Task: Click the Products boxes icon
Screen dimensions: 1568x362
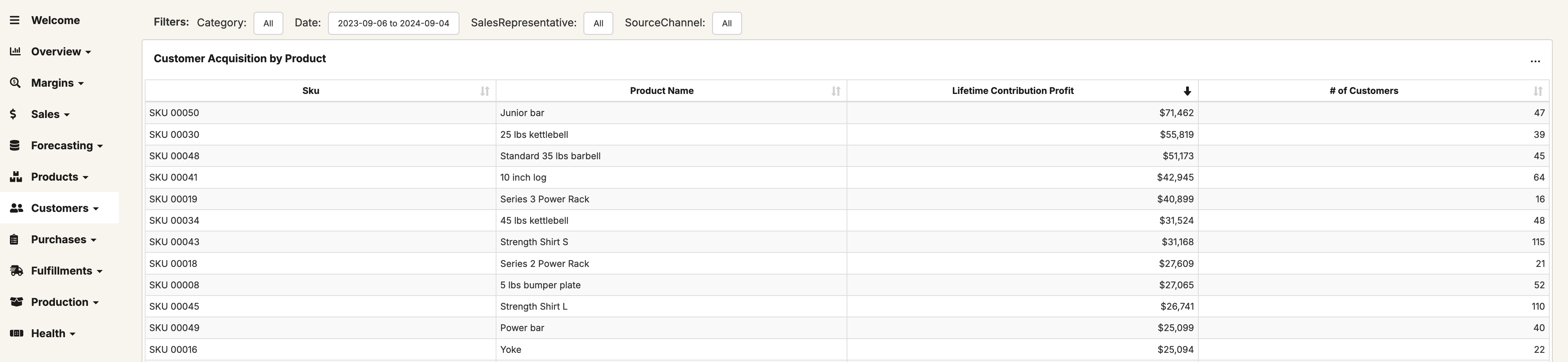Action: [x=16, y=176]
